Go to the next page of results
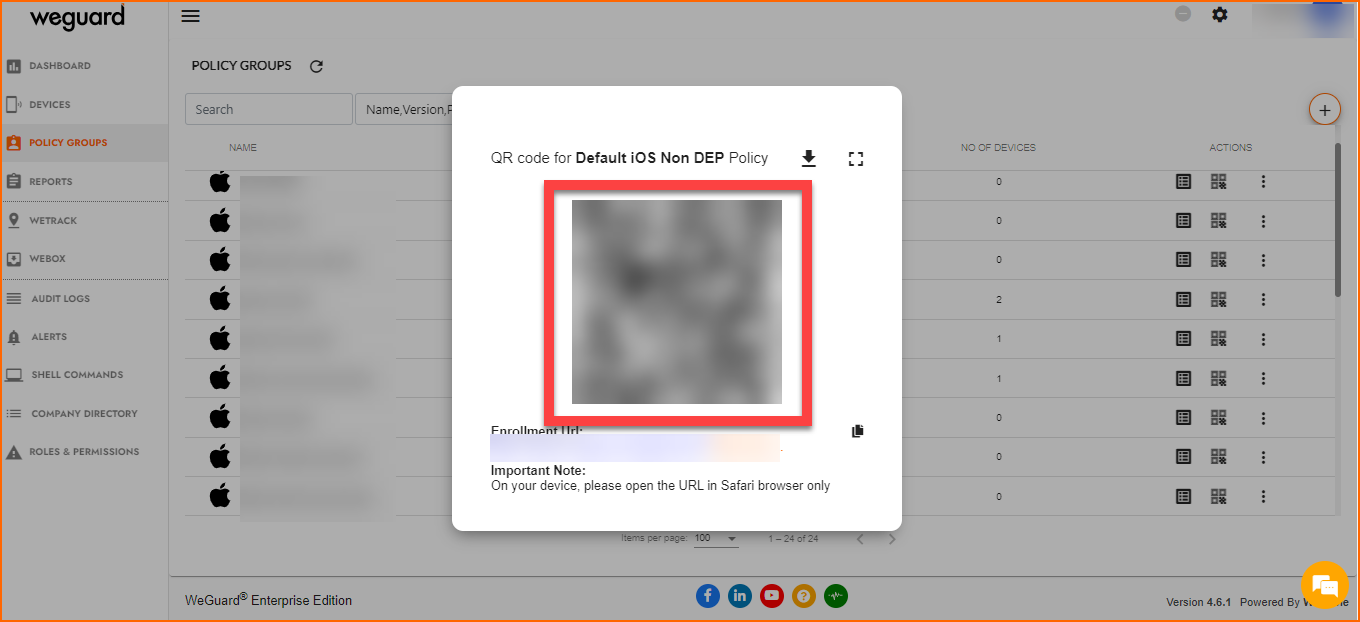Screen dimensions: 1360x622 coord(892,539)
